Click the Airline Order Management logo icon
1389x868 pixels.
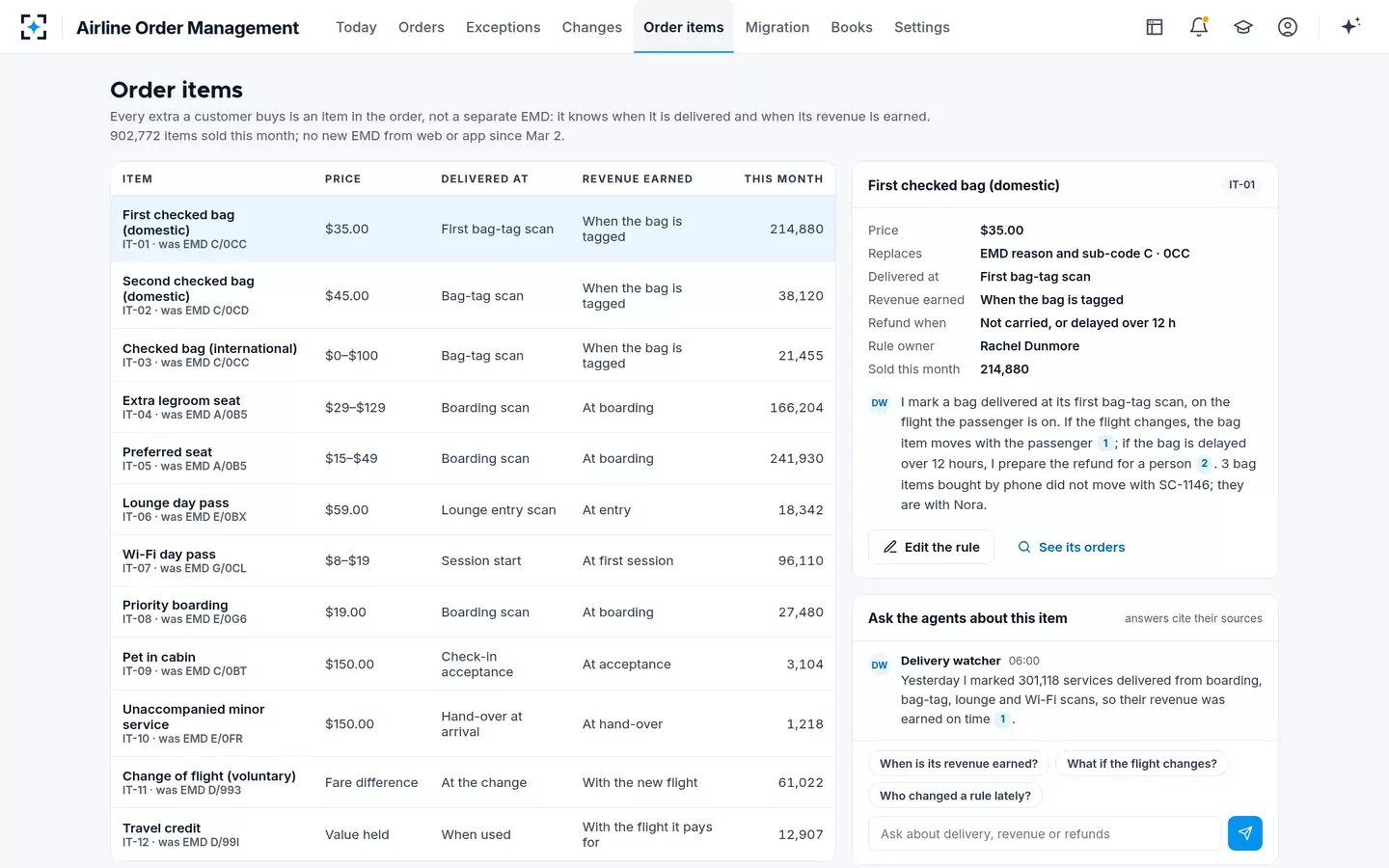pos(34,27)
